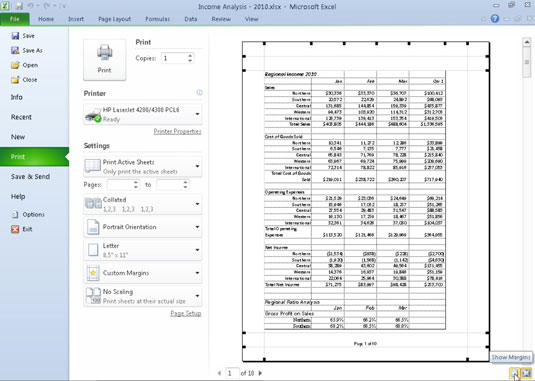Click the large Print button with printer icon
535x381 pixels.
(104, 60)
